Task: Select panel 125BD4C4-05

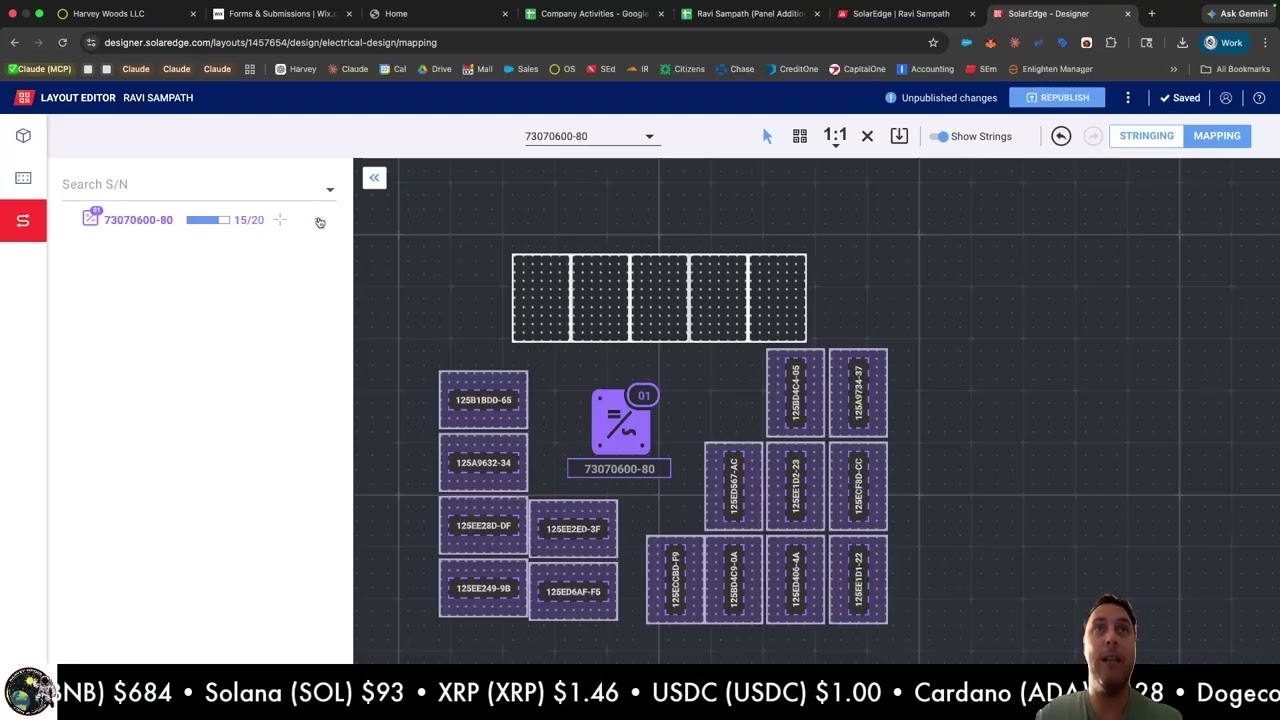Action: 796,393
